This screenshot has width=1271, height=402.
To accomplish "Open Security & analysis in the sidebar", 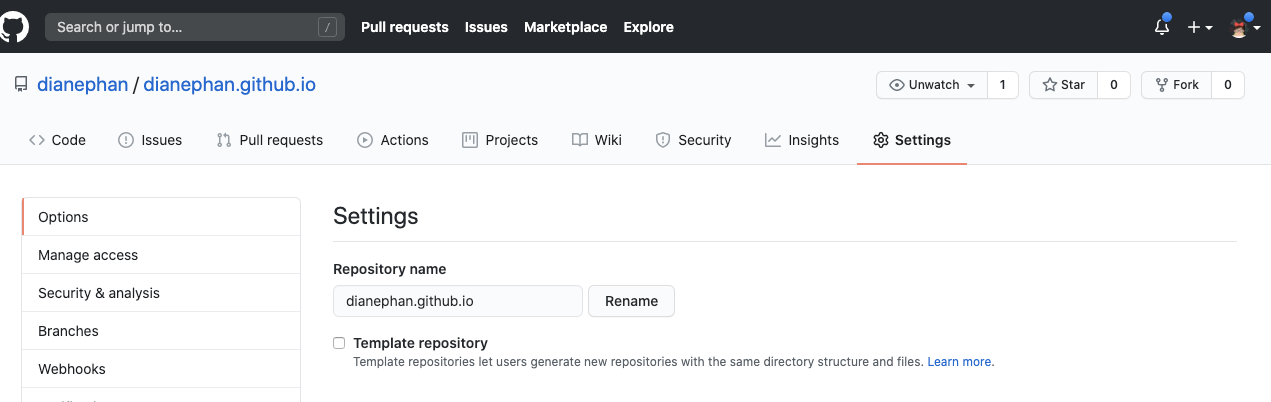I will pos(161,293).
